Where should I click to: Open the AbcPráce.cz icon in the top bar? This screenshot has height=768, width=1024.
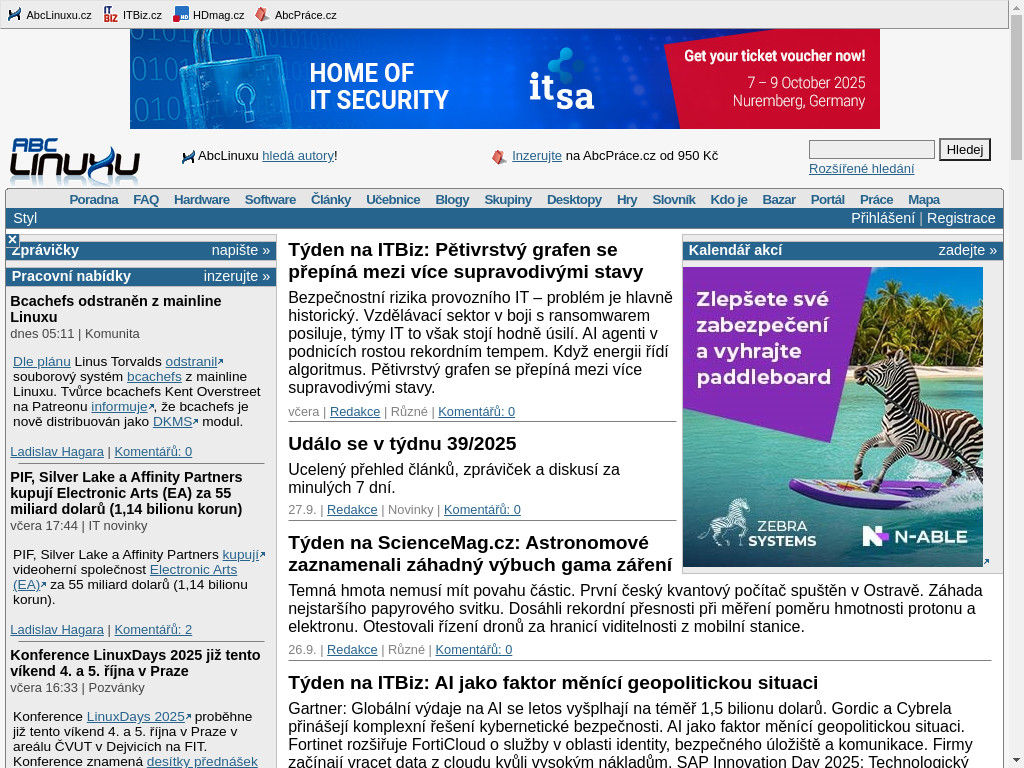[x=262, y=14]
